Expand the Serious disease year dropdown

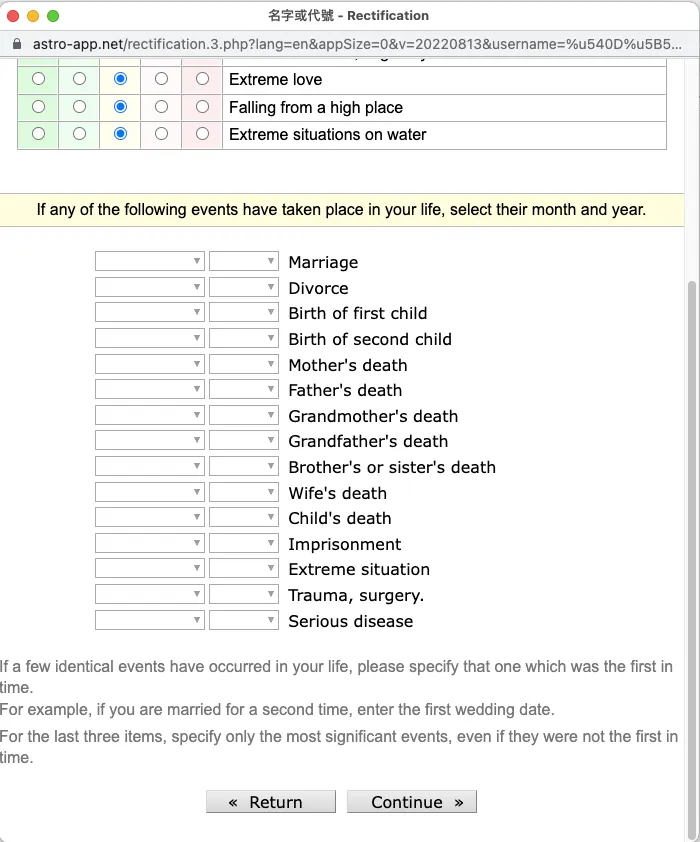point(244,621)
